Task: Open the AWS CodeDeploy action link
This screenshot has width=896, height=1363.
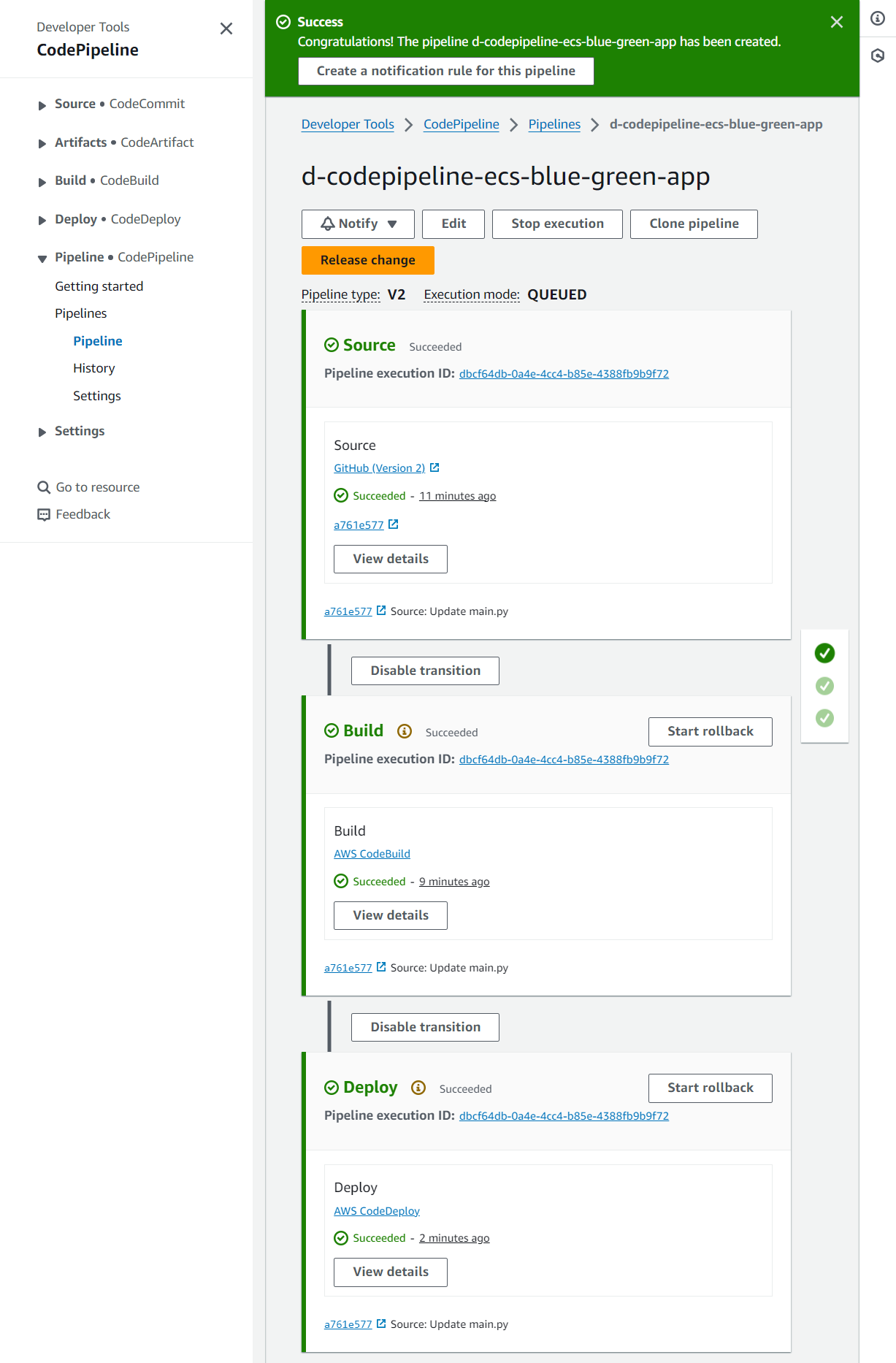Action: [x=377, y=1210]
